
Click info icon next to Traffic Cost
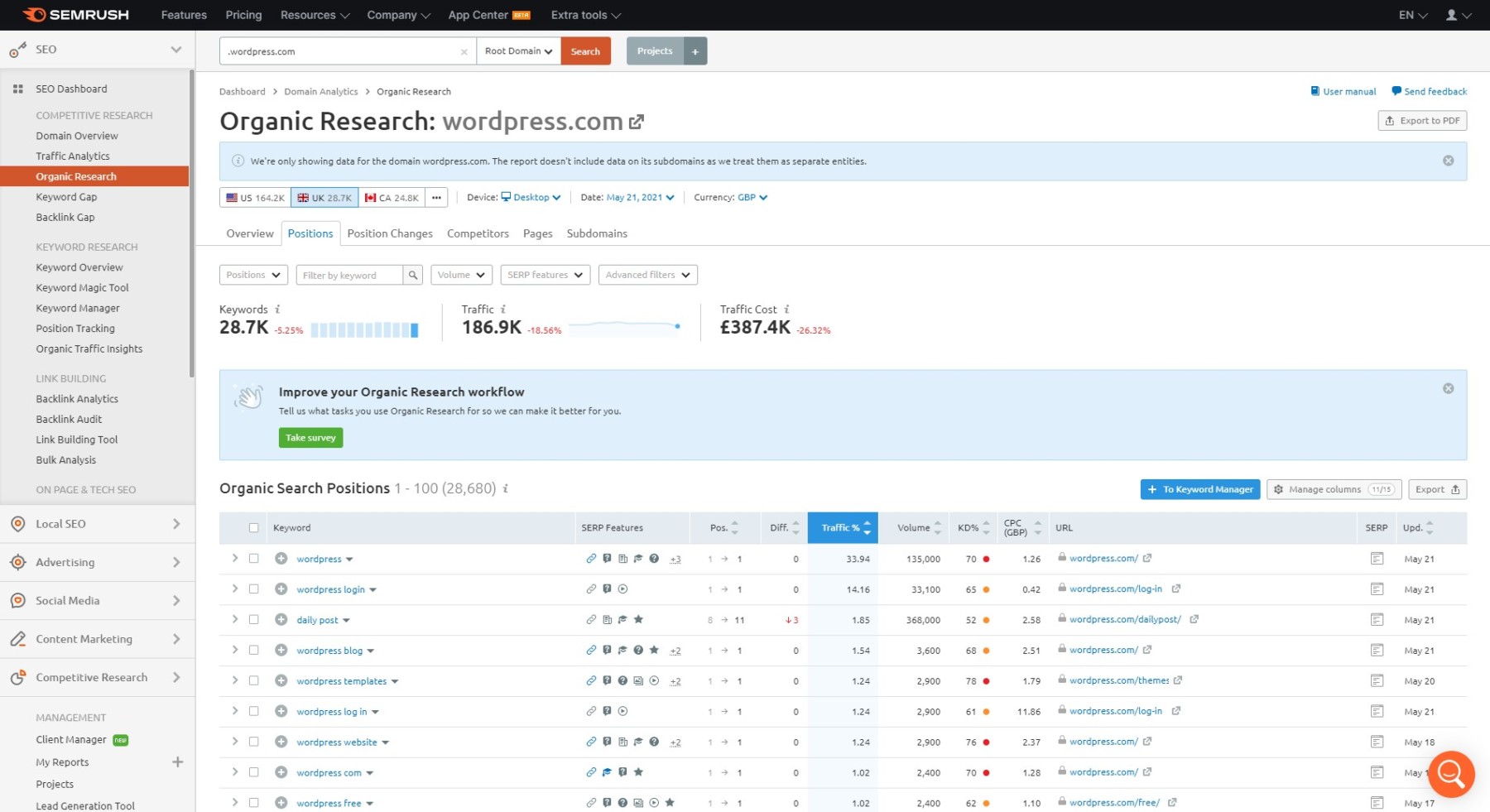pyautogui.click(x=786, y=310)
